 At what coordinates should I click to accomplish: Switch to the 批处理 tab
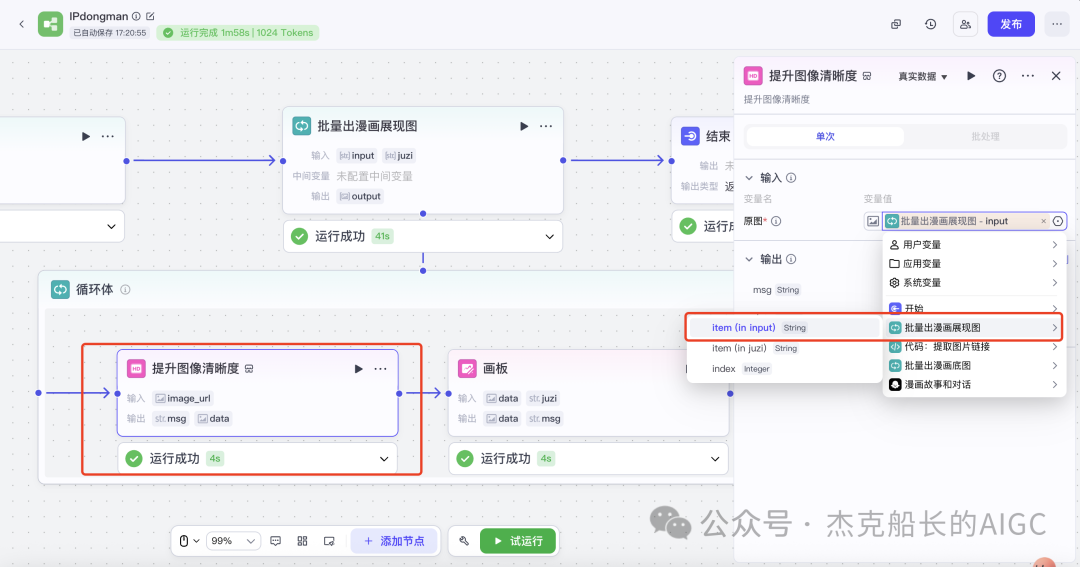985,136
